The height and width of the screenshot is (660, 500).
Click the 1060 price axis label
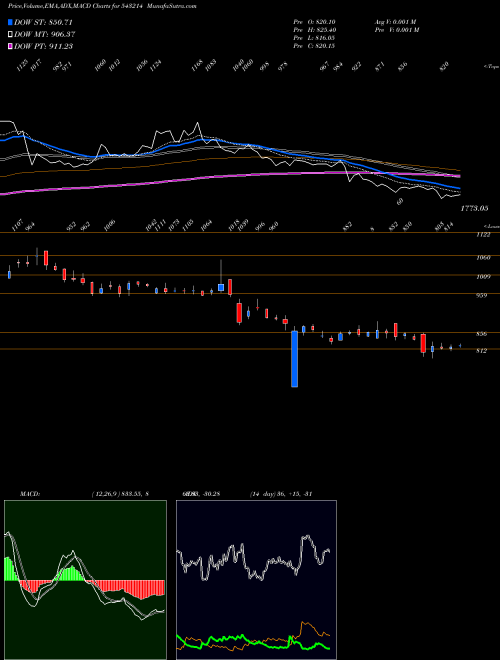tap(483, 258)
